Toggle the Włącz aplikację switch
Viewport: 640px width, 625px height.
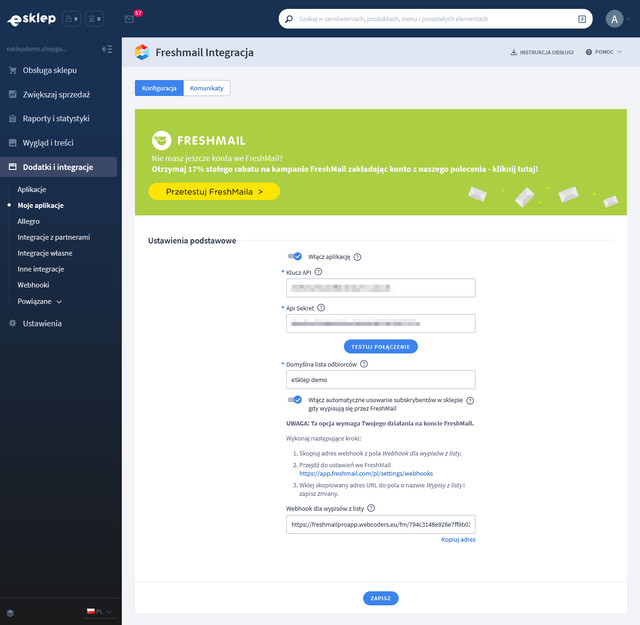[295, 256]
